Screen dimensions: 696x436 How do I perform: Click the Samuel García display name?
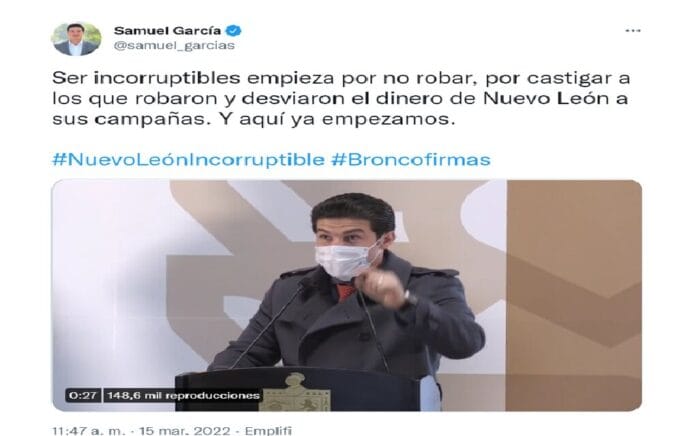167,31
